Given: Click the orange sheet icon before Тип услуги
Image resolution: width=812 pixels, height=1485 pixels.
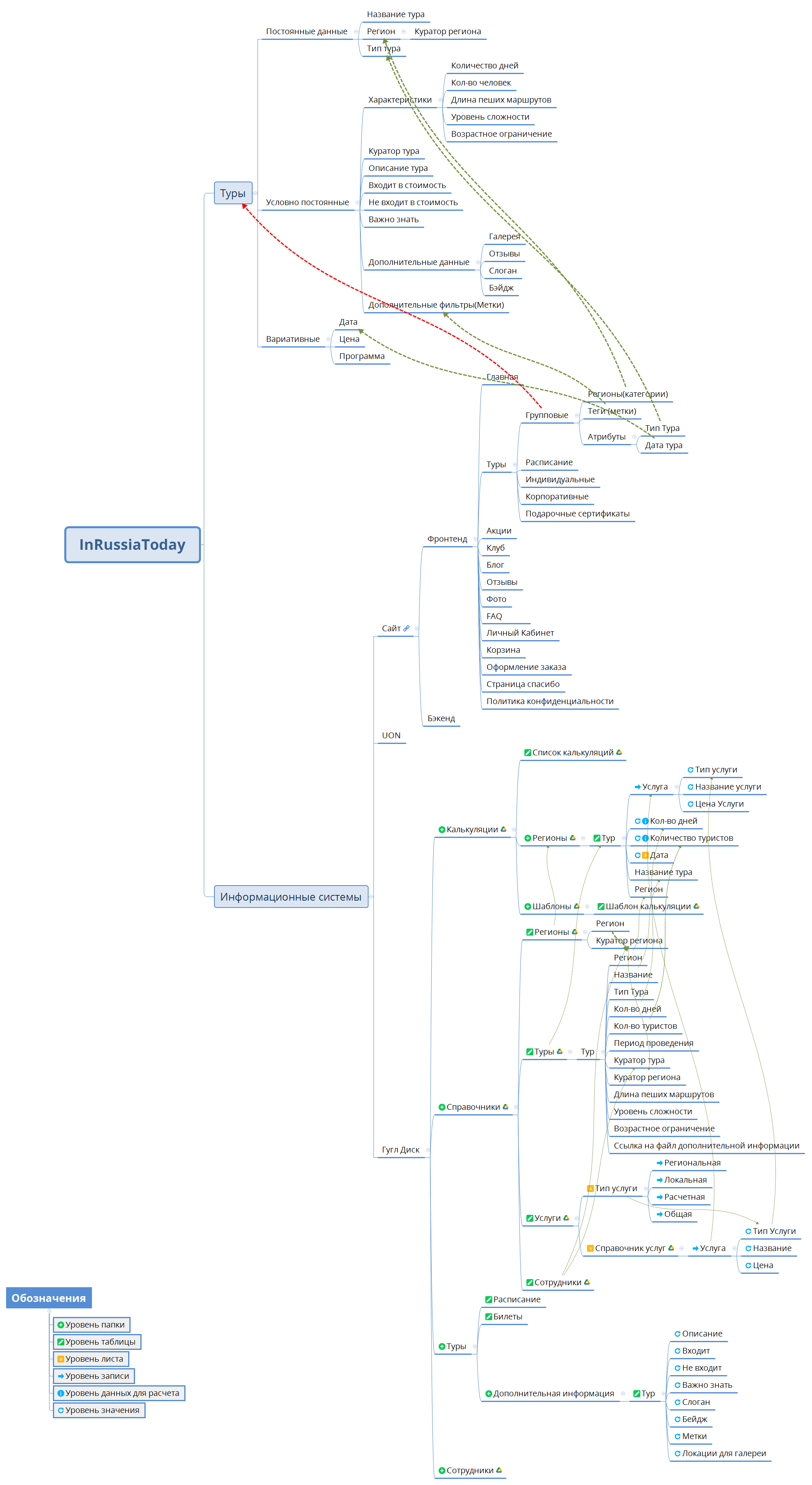Looking at the screenshot, I should 590,1188.
